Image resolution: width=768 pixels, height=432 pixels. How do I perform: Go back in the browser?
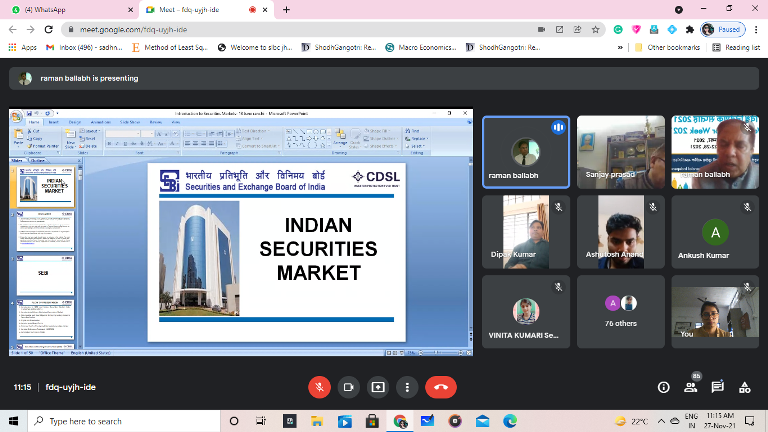coord(13,29)
